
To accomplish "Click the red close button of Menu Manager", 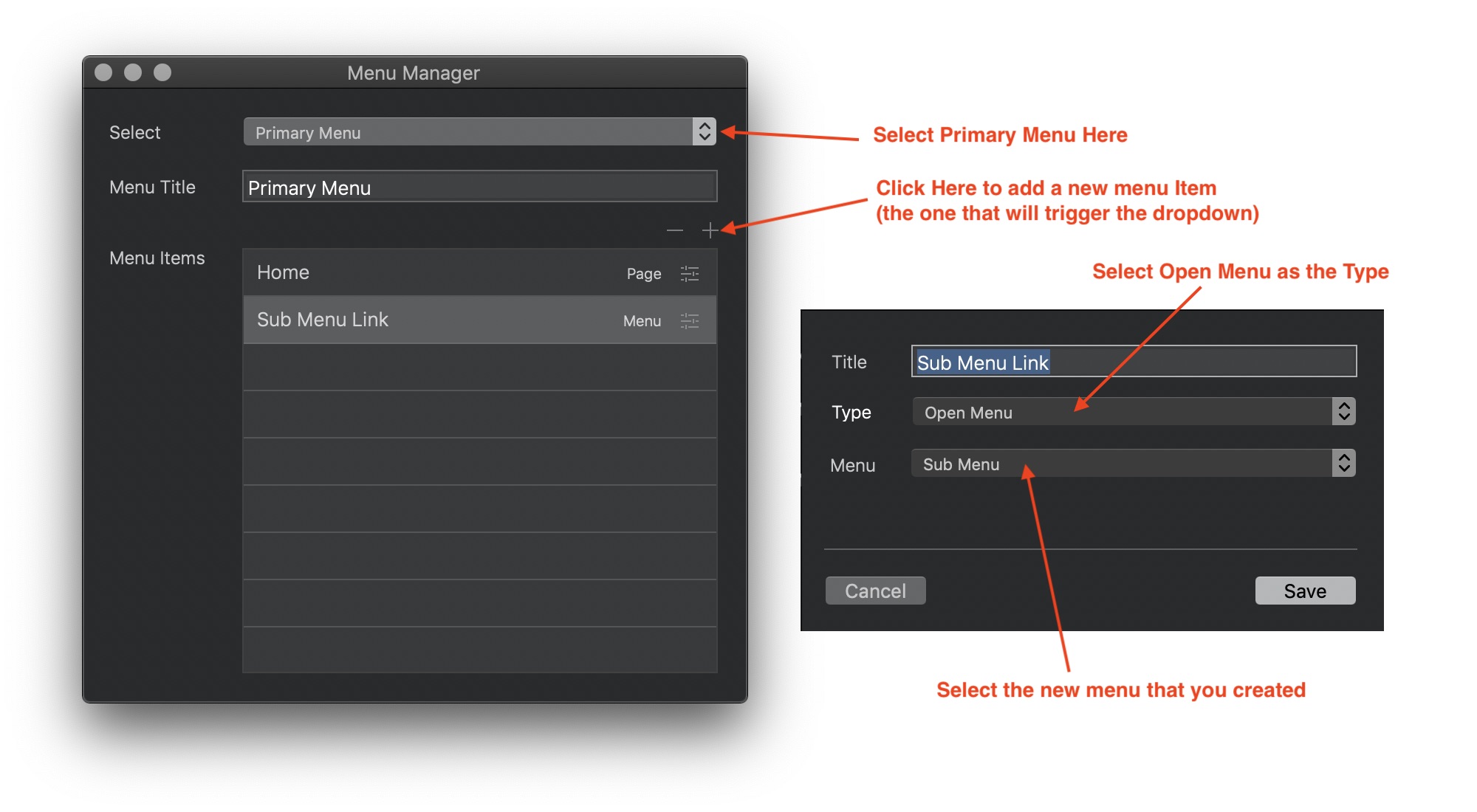I will click(105, 72).
